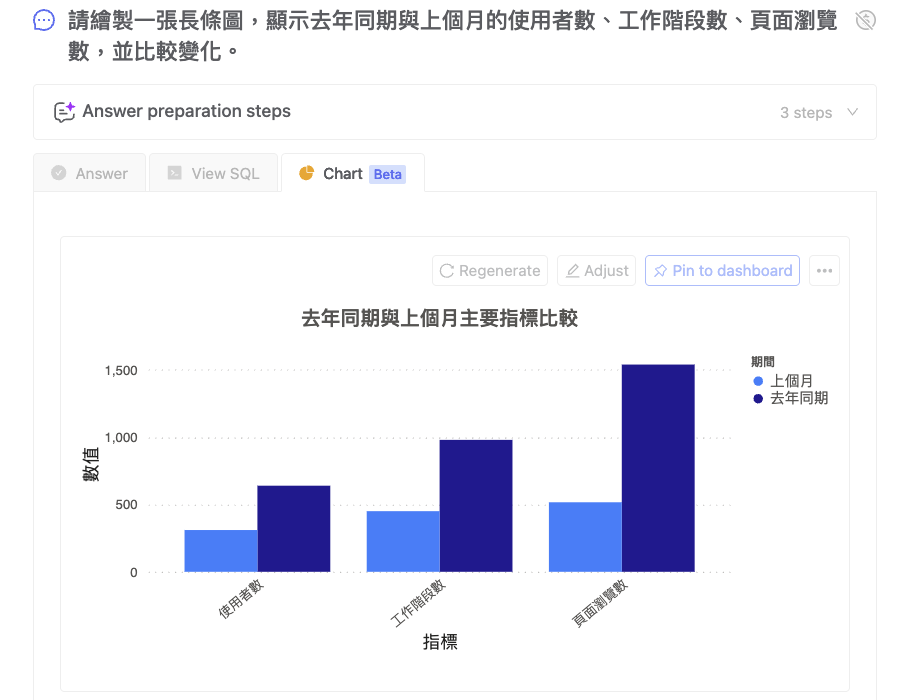Click the light blue 頁面瀏覽數 bar
This screenshot has width=914, height=700.
(x=585, y=537)
